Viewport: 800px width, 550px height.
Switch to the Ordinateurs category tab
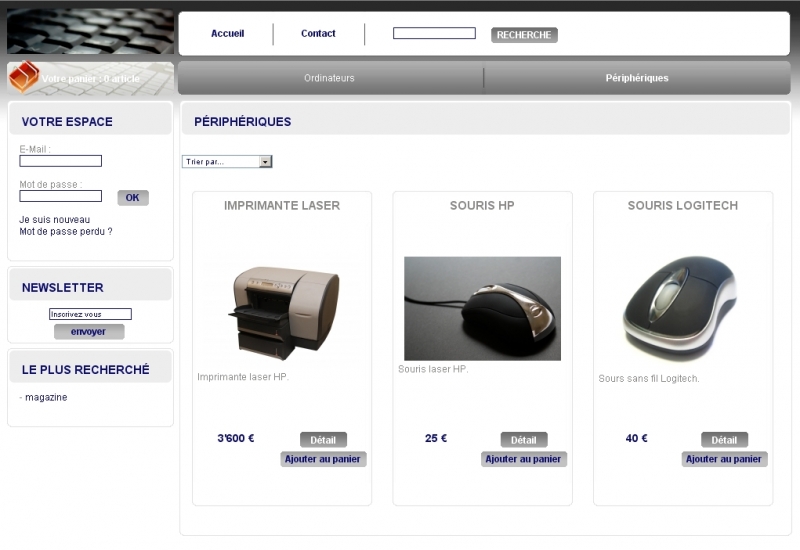coord(330,78)
